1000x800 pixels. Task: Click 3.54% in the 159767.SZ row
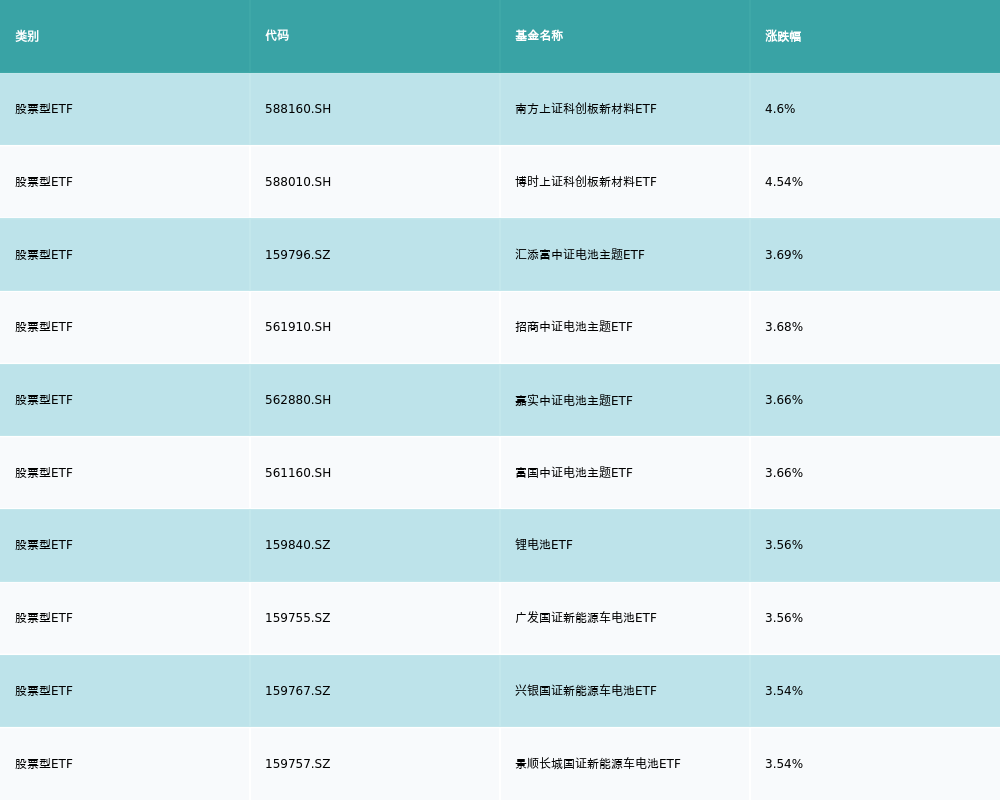tap(784, 691)
